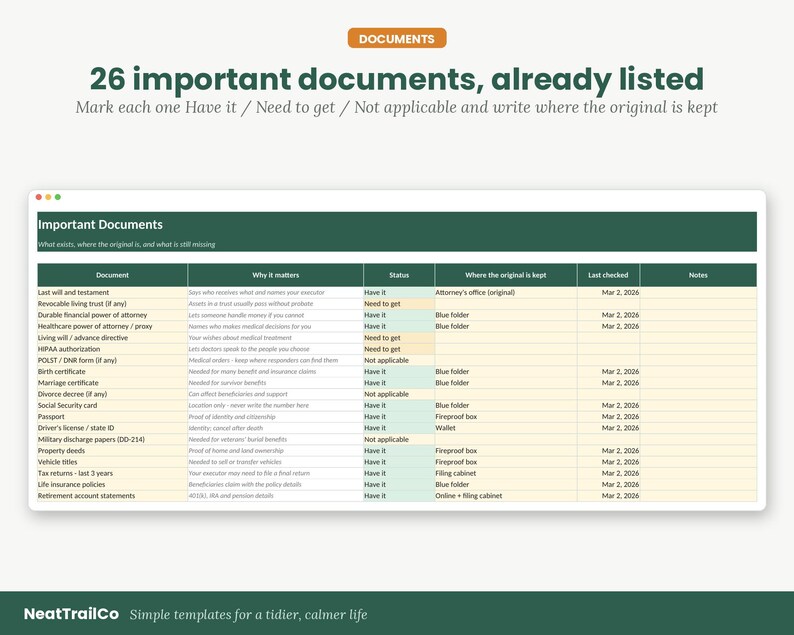This screenshot has height=635, width=794.
Task: Open the Have it status for Retirement account statements
Action: [399, 496]
